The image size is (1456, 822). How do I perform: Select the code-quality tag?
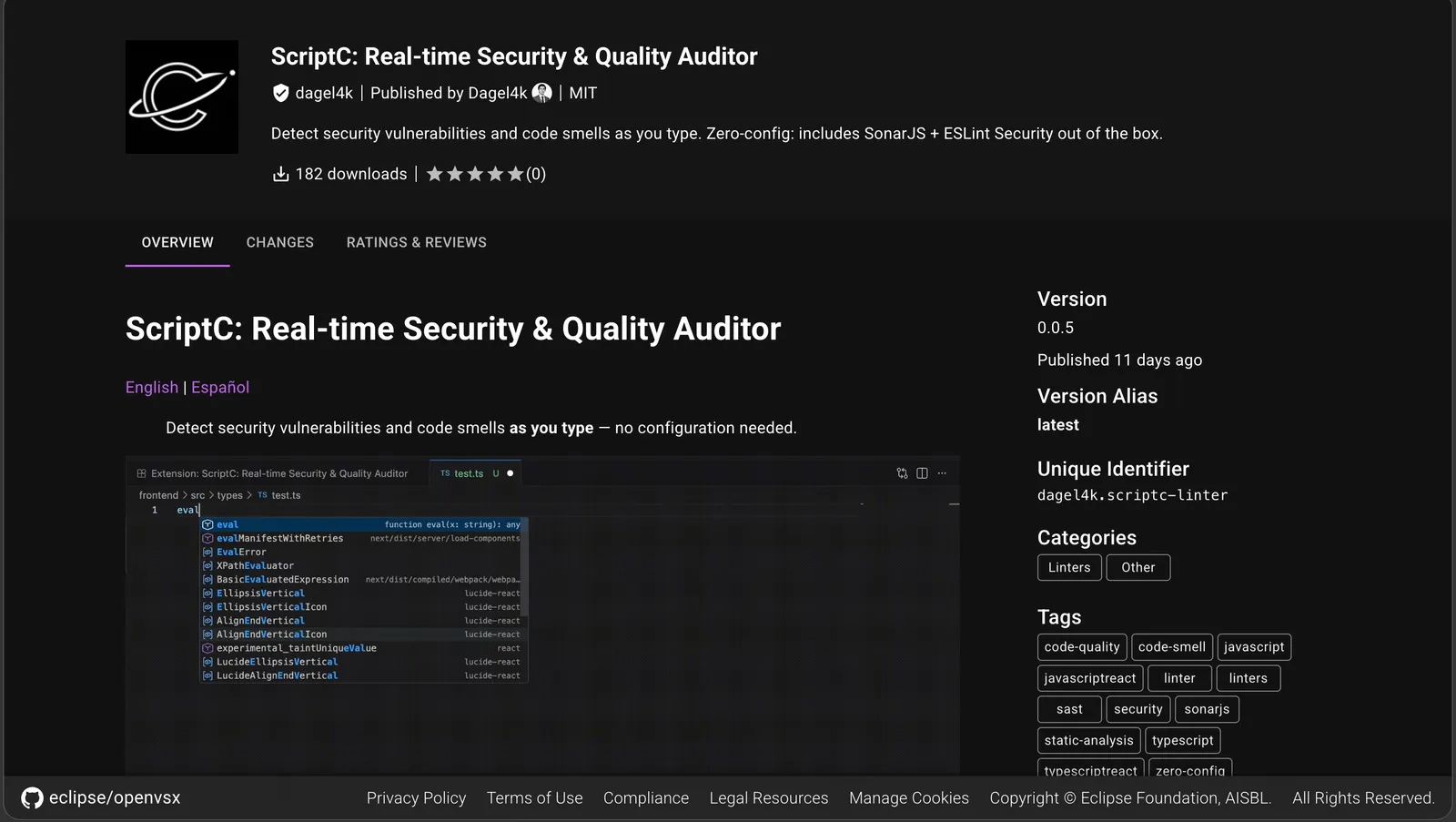tap(1082, 647)
